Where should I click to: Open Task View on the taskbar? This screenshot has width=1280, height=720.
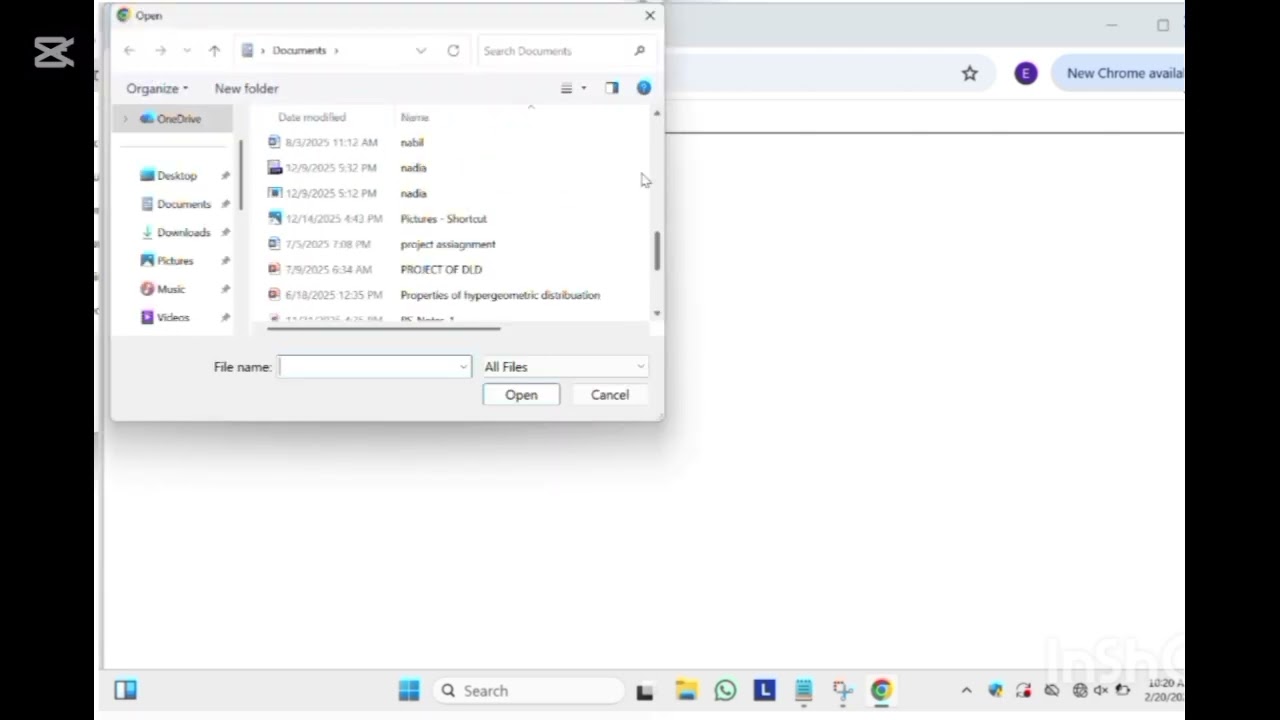645,691
